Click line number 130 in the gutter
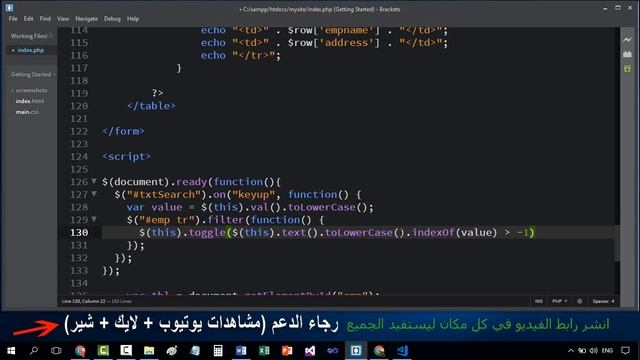Viewport: 640px width, 360px height. click(79, 232)
